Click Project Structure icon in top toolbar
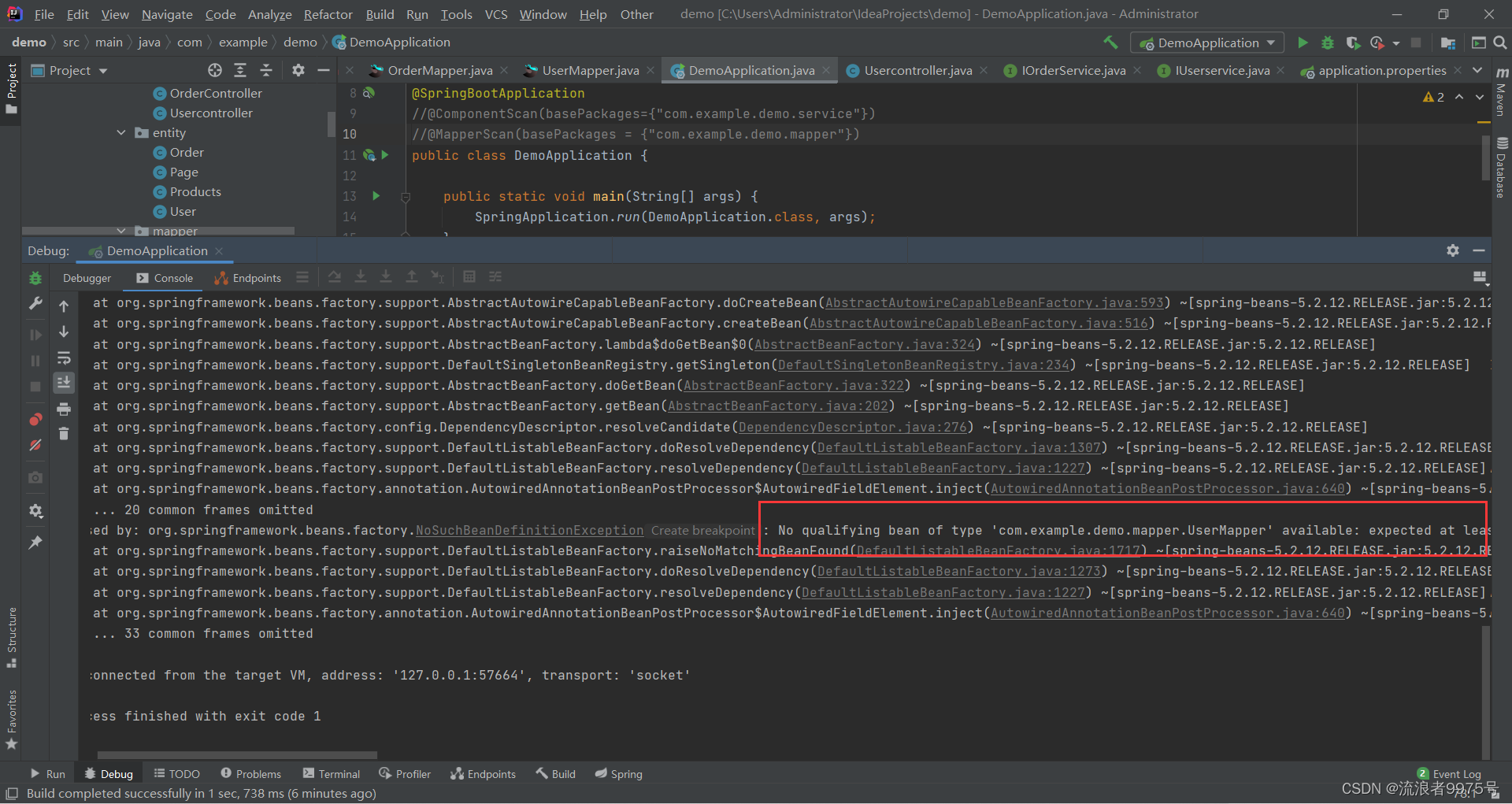Screen dimensions: 1512x804 [1447, 43]
